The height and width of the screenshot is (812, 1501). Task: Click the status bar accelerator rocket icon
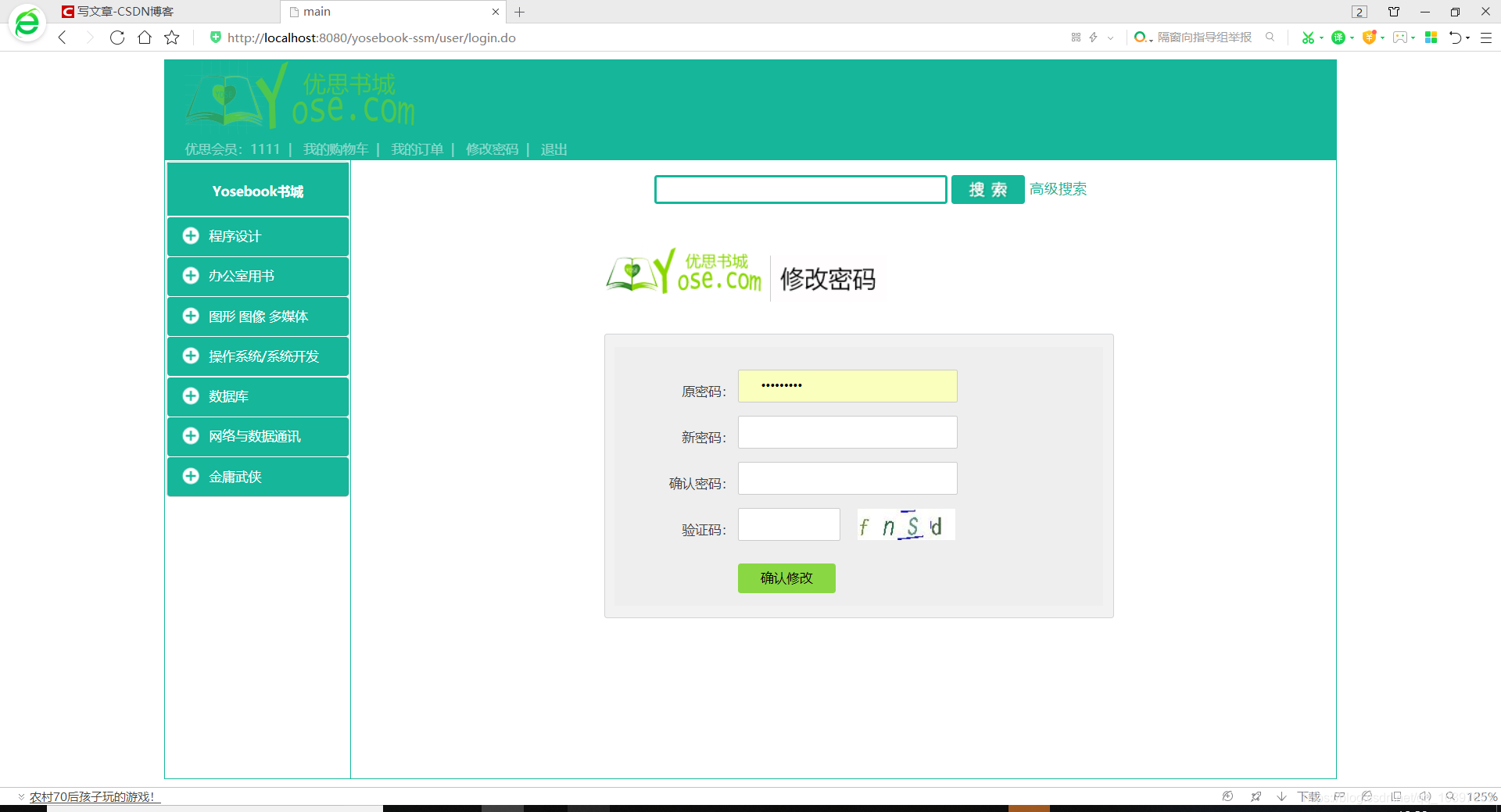click(1256, 796)
